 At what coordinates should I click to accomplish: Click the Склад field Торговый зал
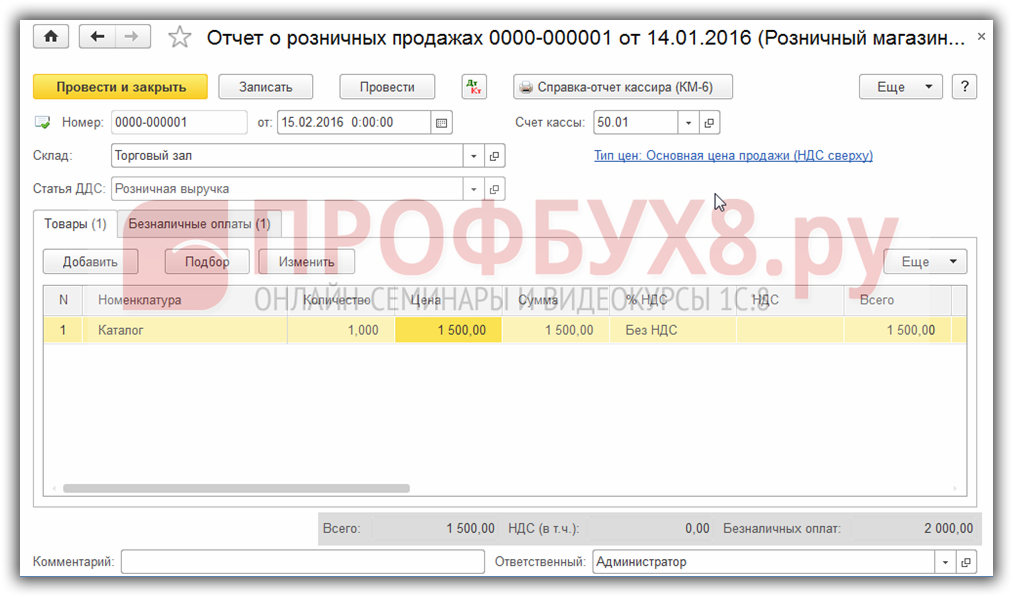click(287, 156)
